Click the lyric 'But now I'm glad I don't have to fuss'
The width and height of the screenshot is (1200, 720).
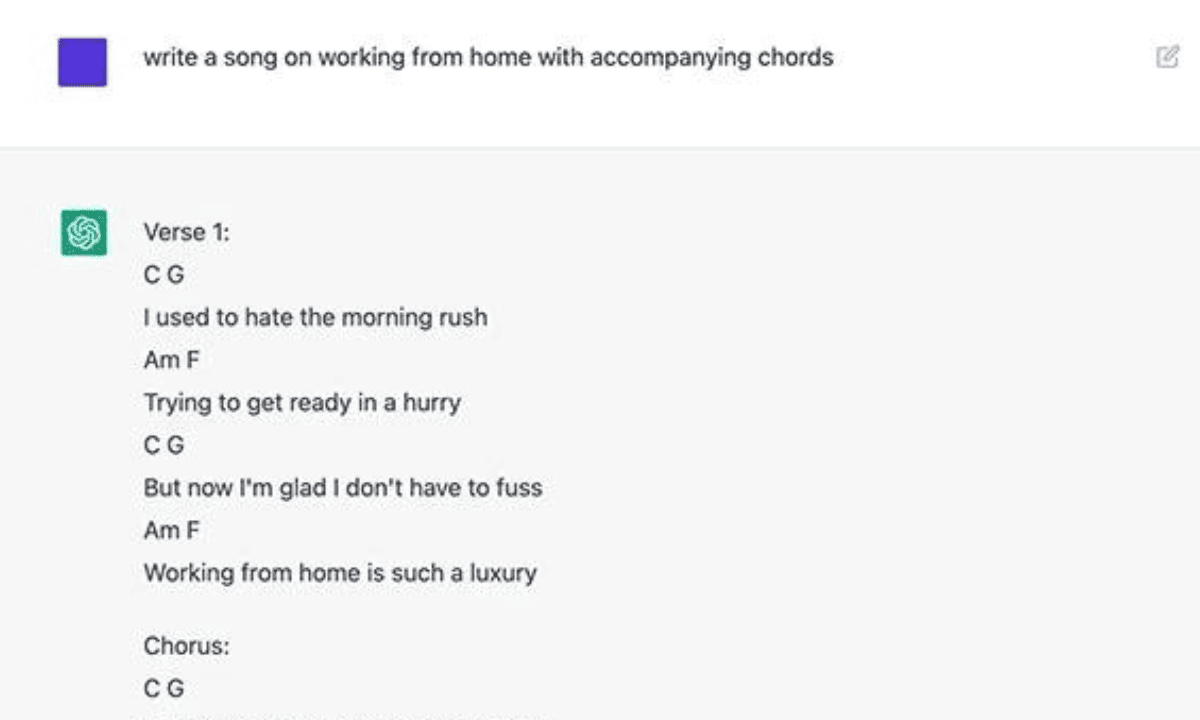pyautogui.click(x=343, y=488)
